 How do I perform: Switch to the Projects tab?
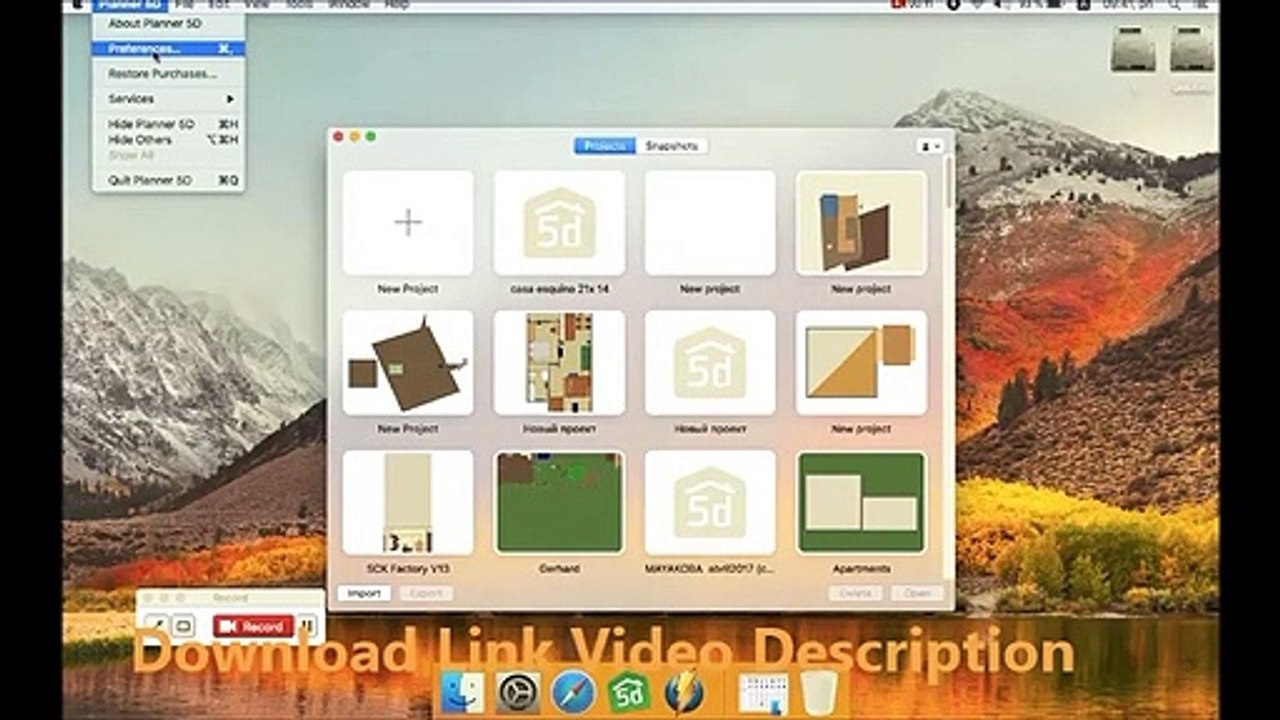point(605,146)
